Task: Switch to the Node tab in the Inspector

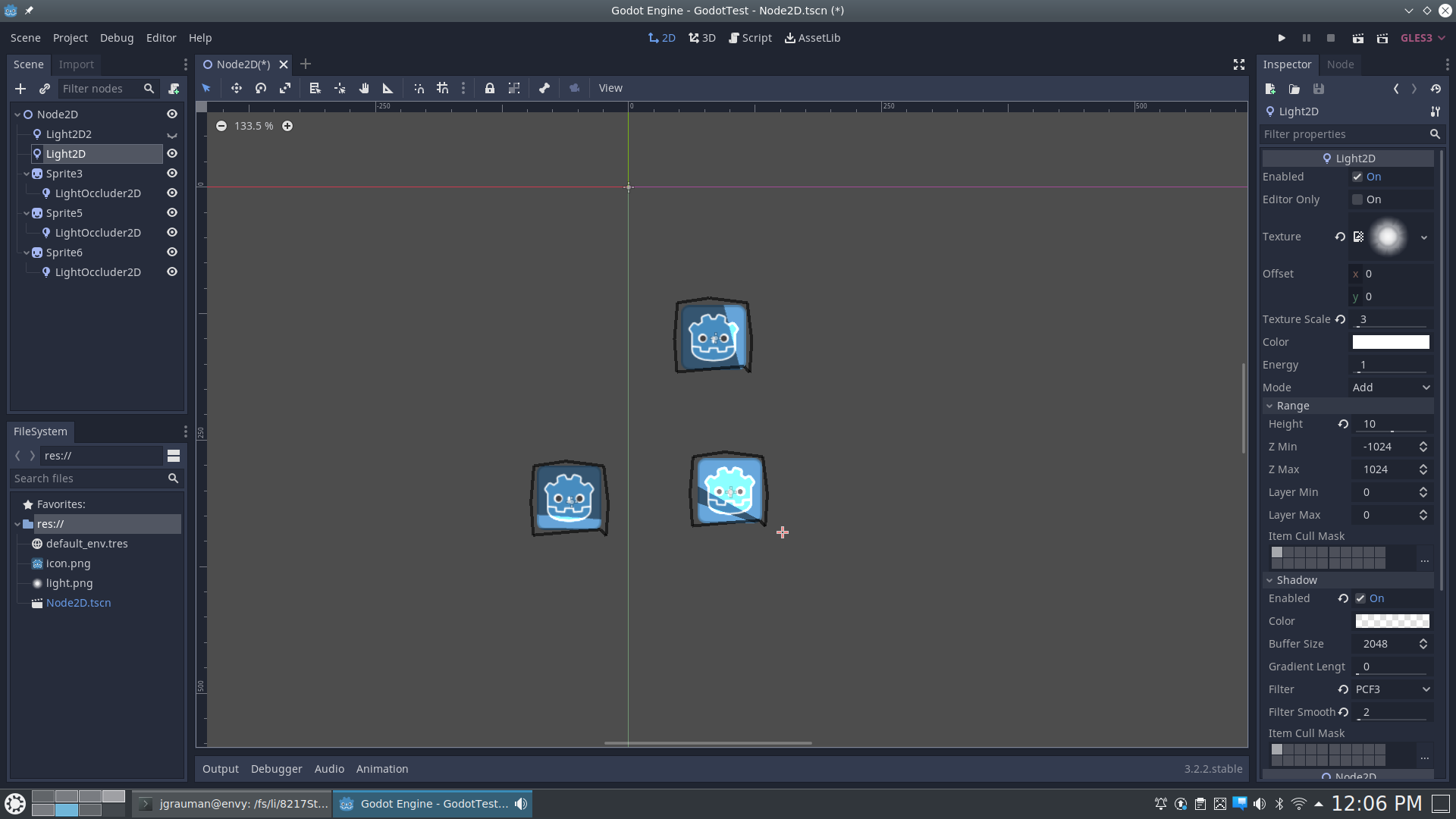Action: [1340, 64]
